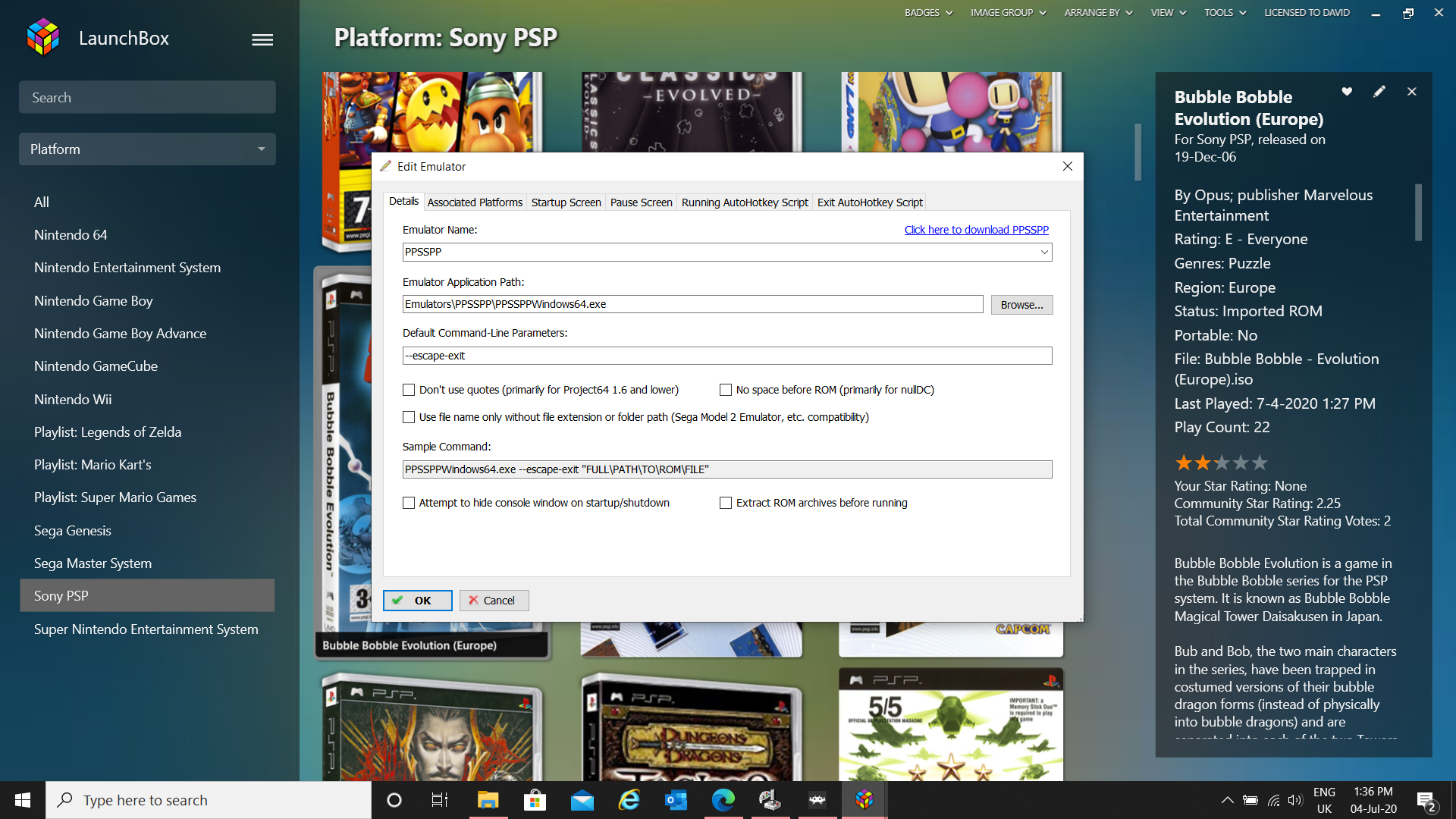
Task: Open Wi-Fi network tray icon
Action: coord(1274,800)
